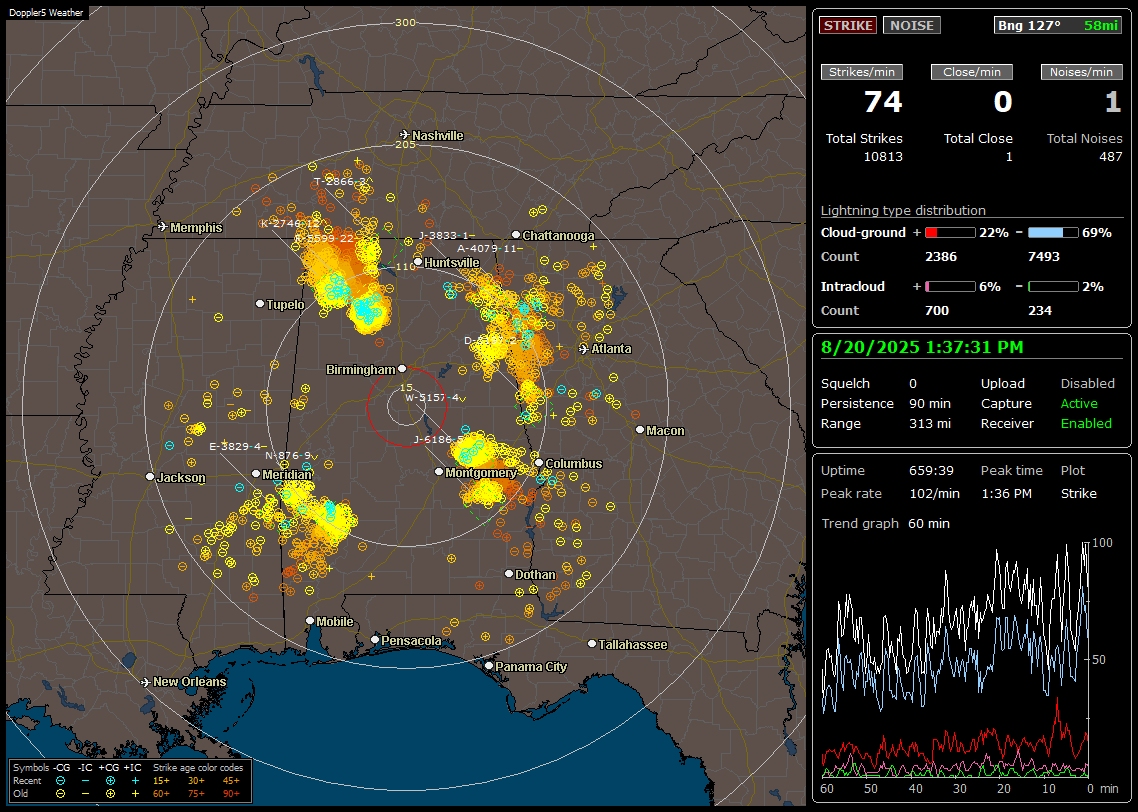Click the Strikes/min header
The width and height of the screenshot is (1138, 812).
click(x=861, y=72)
